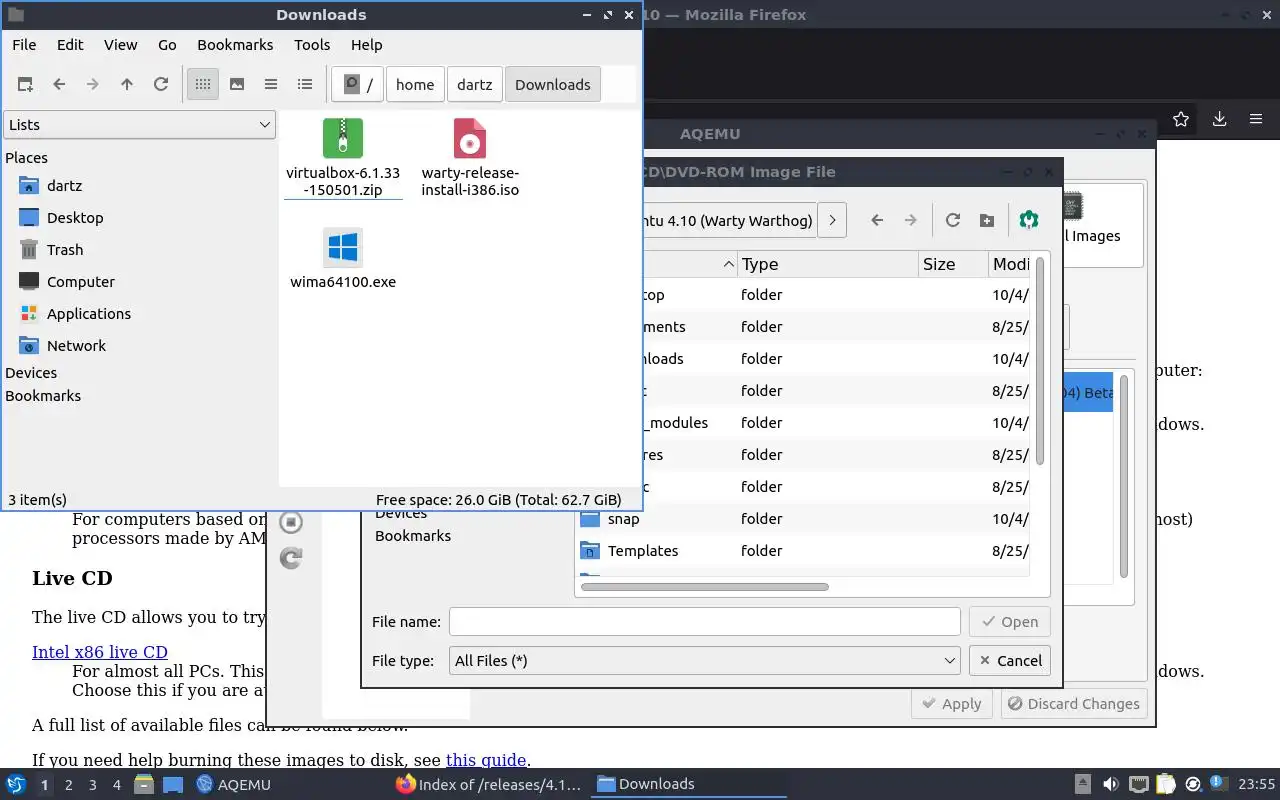Click Discard Changes in AQEMU window
This screenshot has height=800, width=1280.
(x=1074, y=704)
